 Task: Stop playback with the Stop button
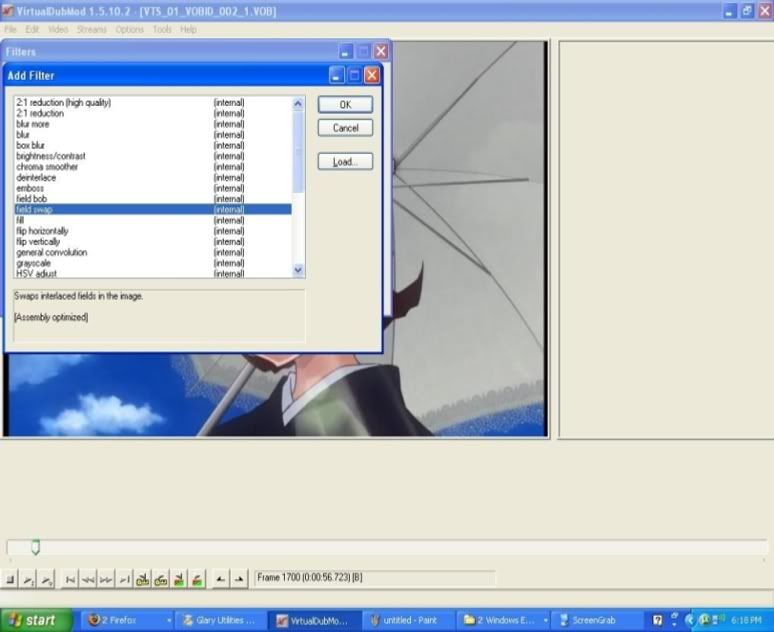[10, 579]
